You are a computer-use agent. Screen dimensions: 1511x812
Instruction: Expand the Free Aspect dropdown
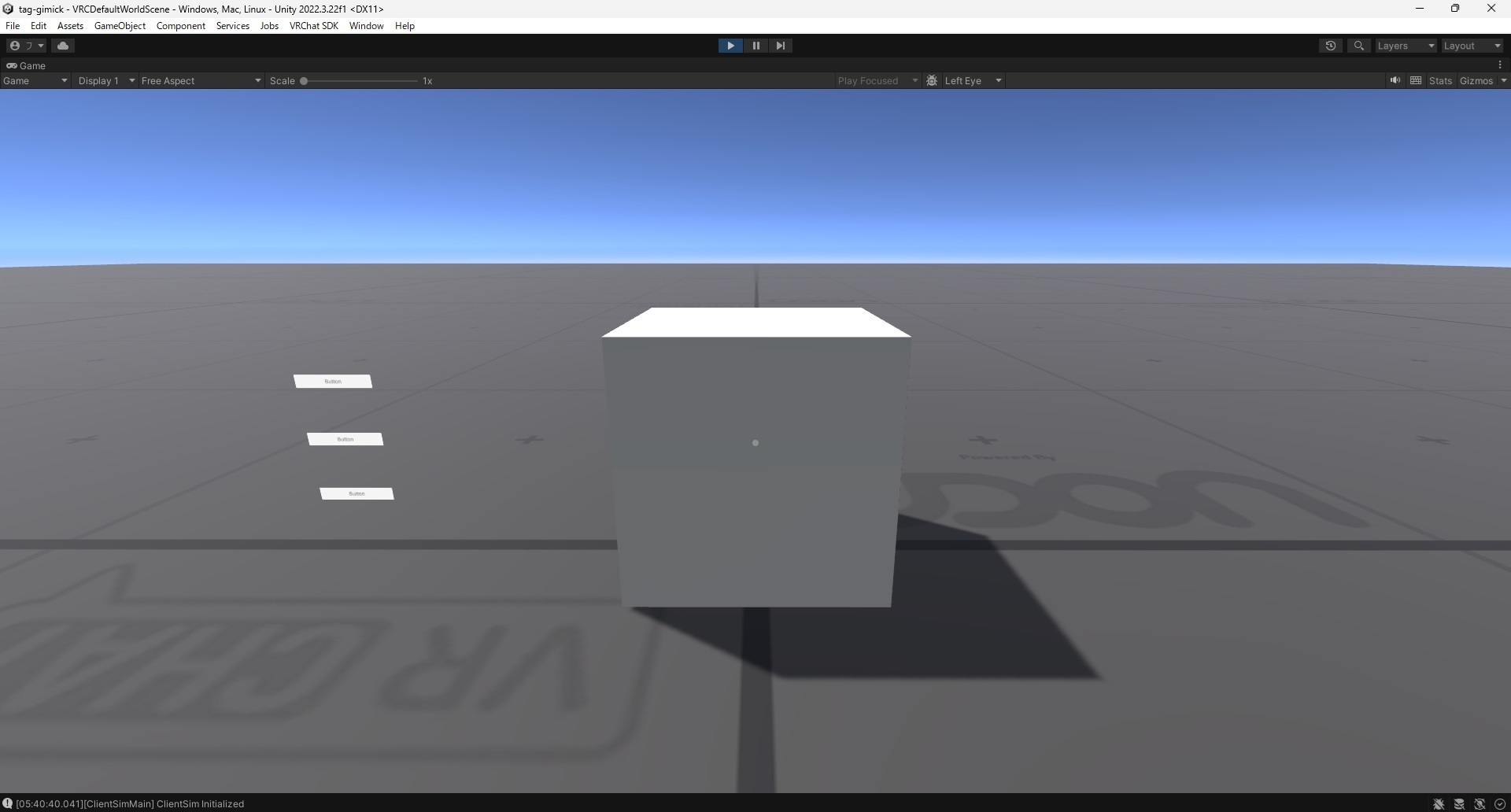pyautogui.click(x=201, y=80)
